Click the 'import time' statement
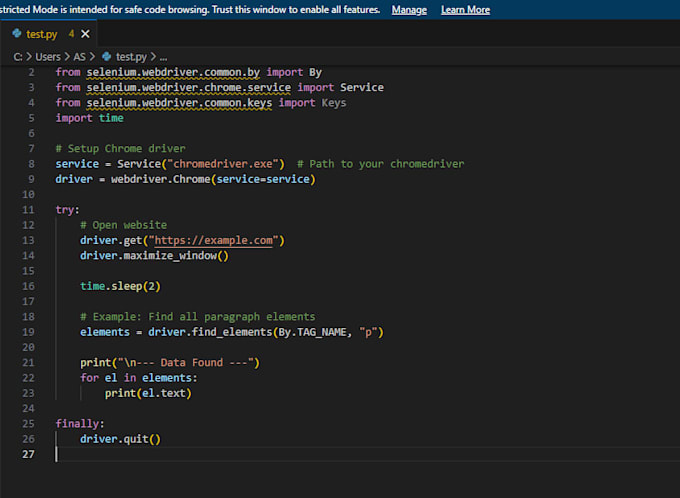The image size is (680, 498). (x=89, y=118)
